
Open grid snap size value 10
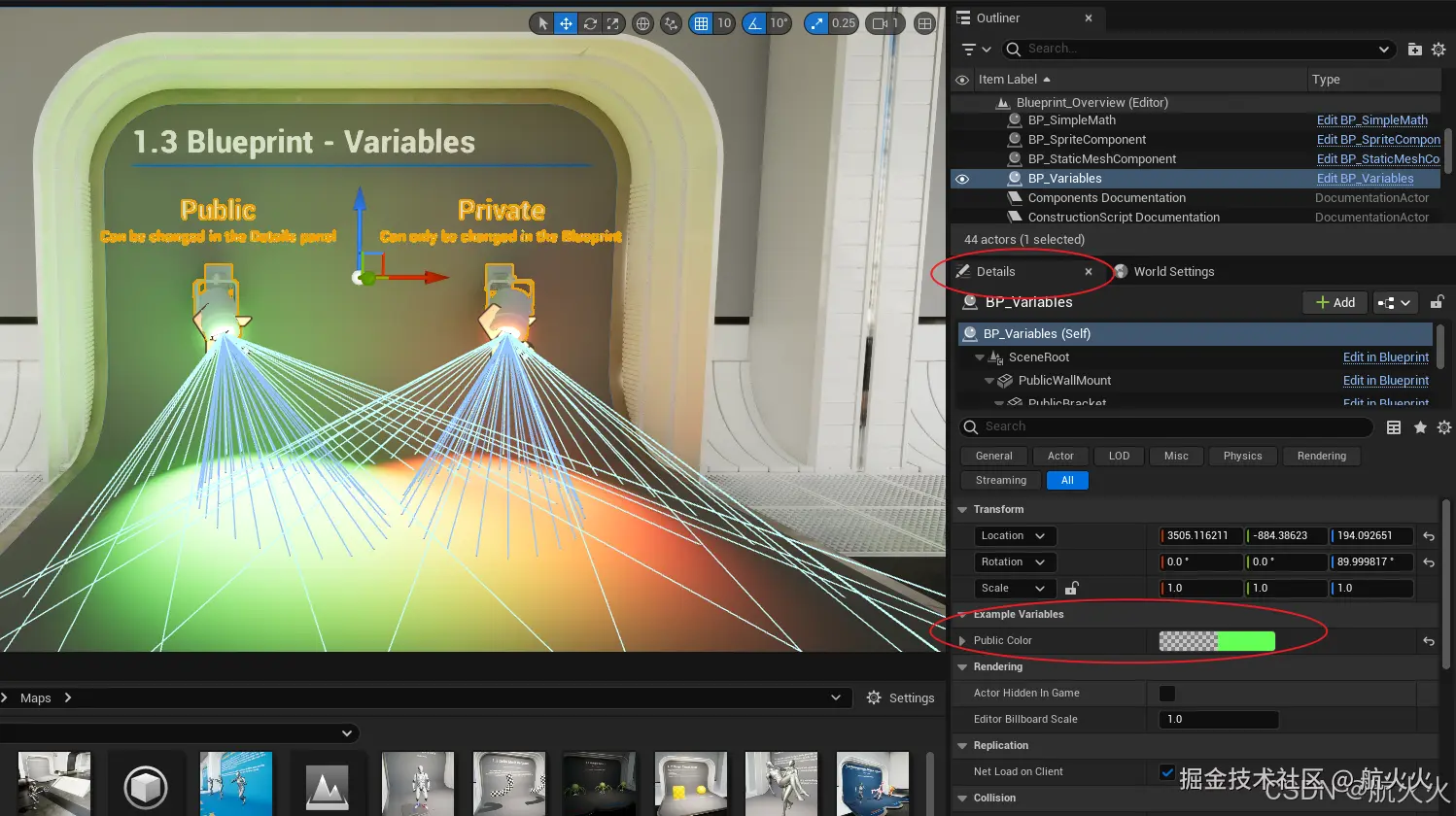[x=724, y=23]
